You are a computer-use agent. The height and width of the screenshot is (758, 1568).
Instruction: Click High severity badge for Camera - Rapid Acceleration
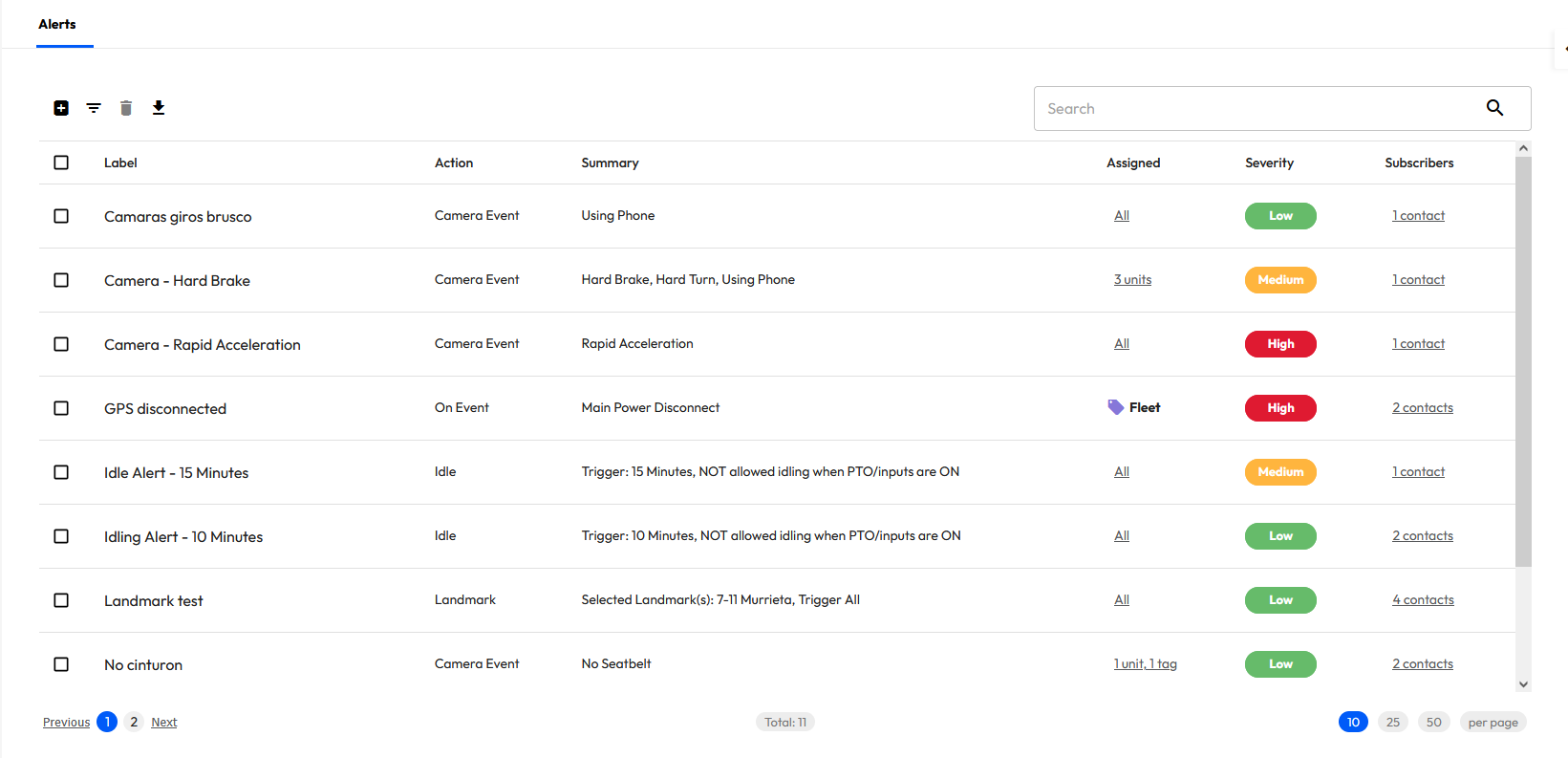1280,344
